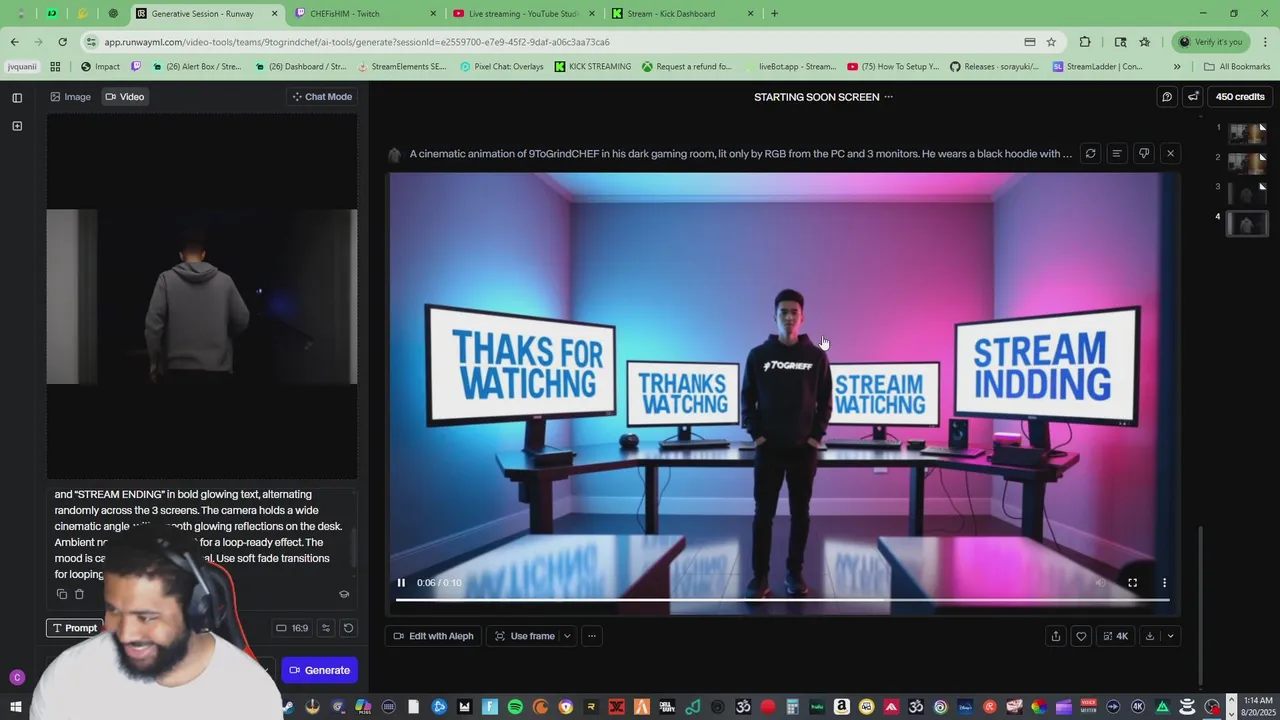1280x720 pixels.
Task: Select the Prompt tab button
Action: click(74, 628)
